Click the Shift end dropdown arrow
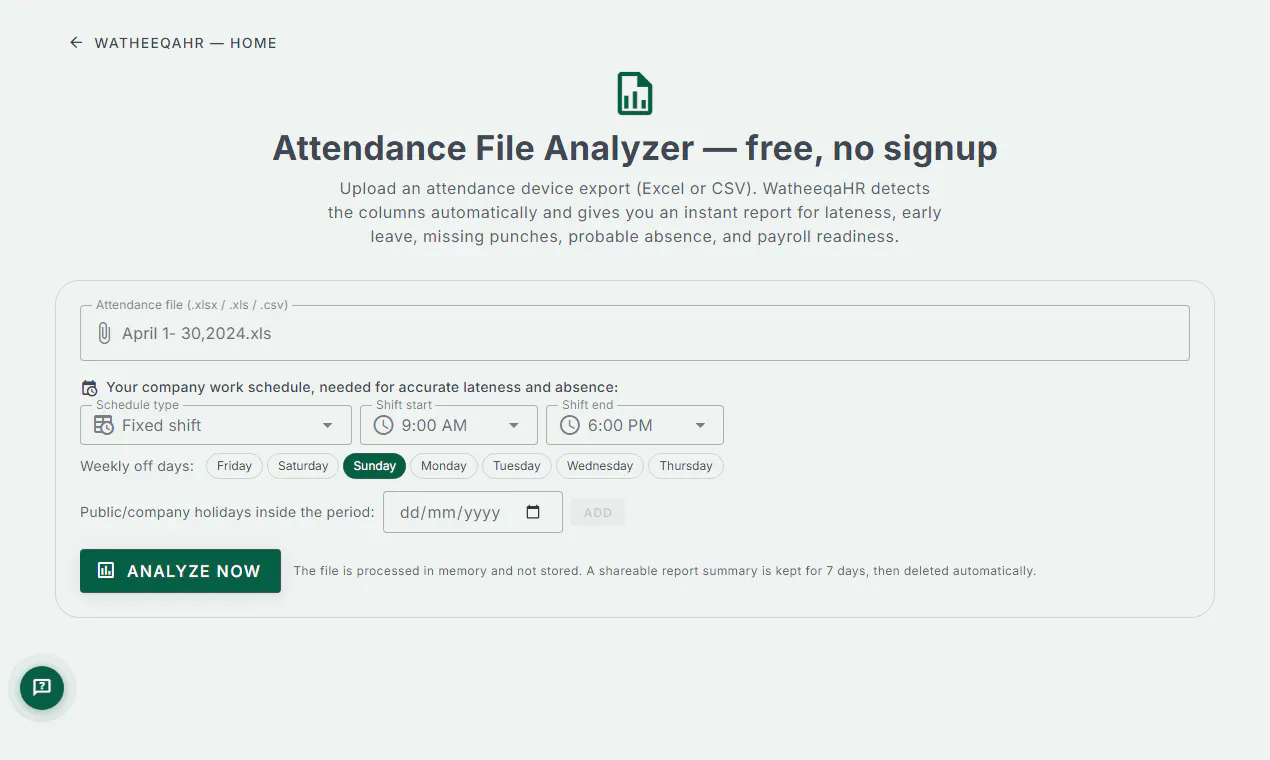The width and height of the screenshot is (1270, 760). tap(700, 425)
